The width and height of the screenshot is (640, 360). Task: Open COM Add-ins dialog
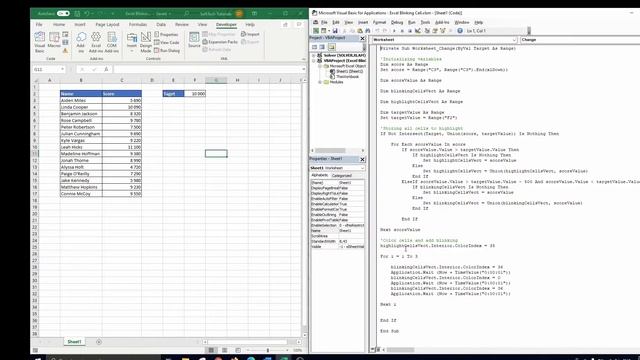pyautogui.click(x=111, y=42)
